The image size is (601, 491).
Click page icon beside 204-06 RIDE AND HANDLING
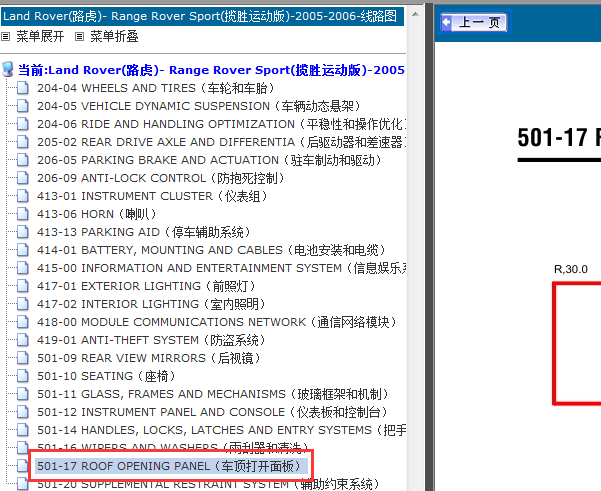(x=23, y=124)
